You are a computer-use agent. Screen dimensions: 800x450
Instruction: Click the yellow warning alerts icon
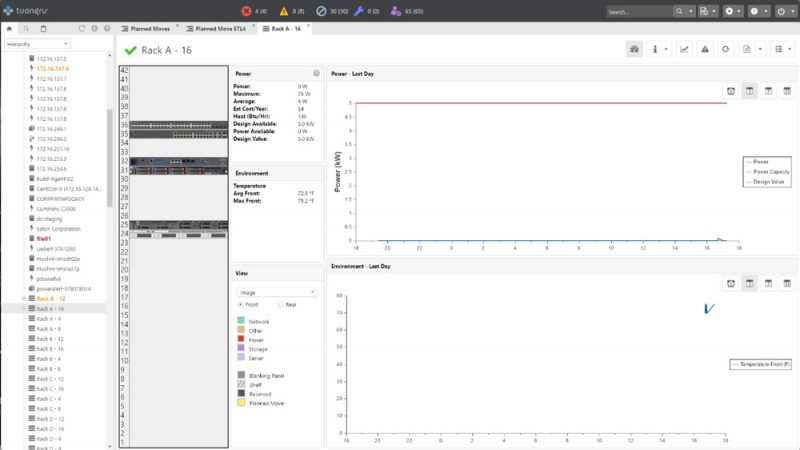tap(285, 11)
